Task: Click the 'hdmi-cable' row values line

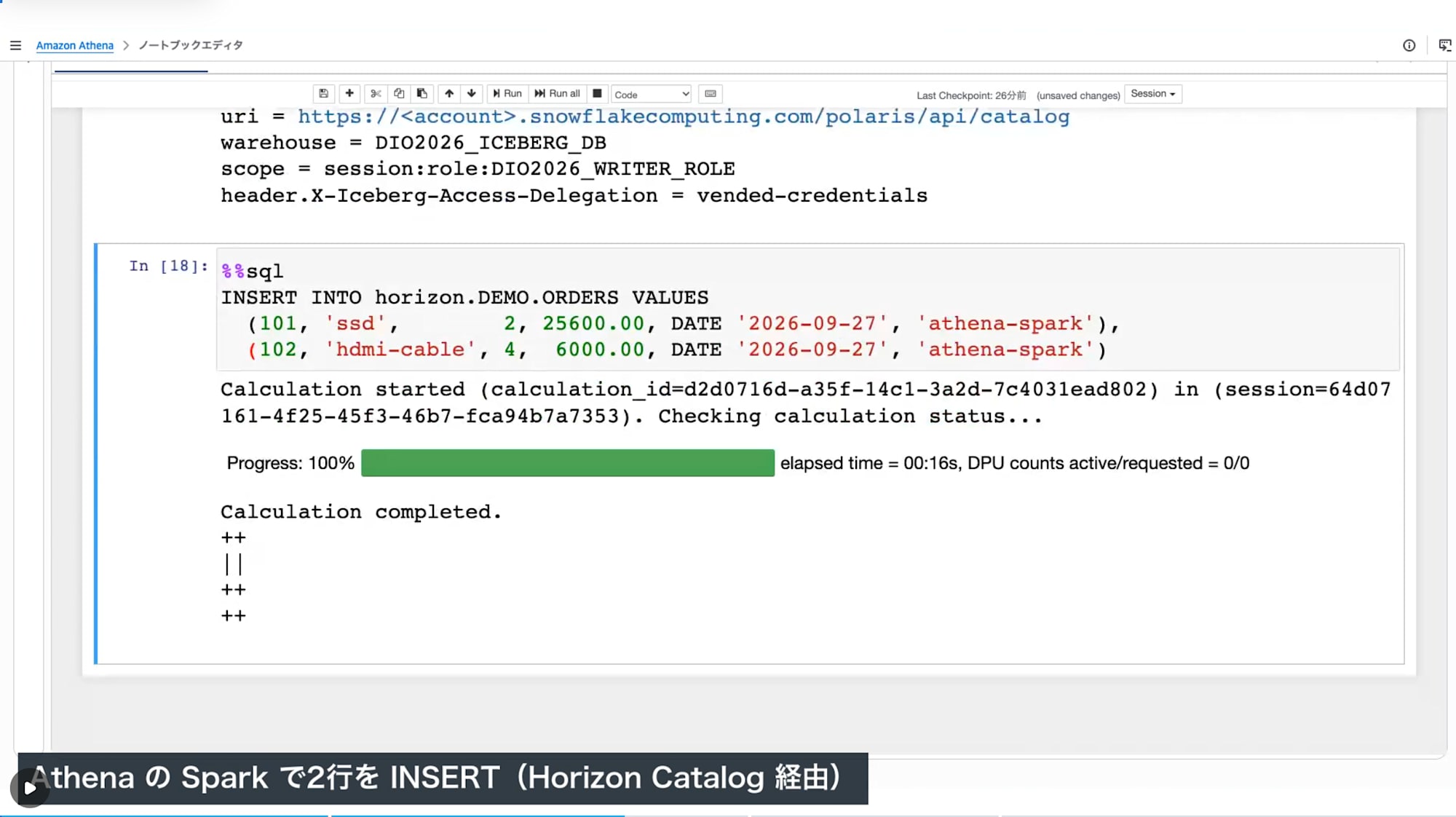Action: 677,350
